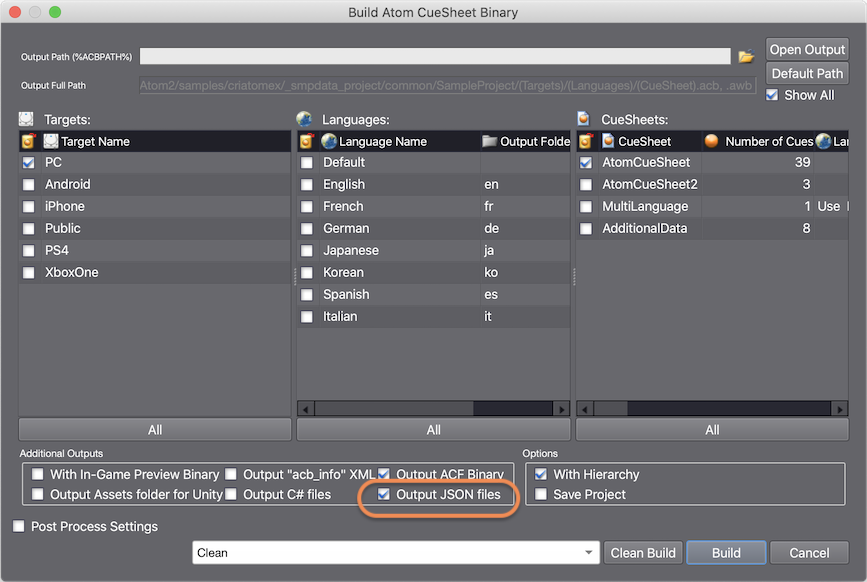Click the '39' number of cues cell
The height and width of the screenshot is (582, 867).
[x=758, y=162]
